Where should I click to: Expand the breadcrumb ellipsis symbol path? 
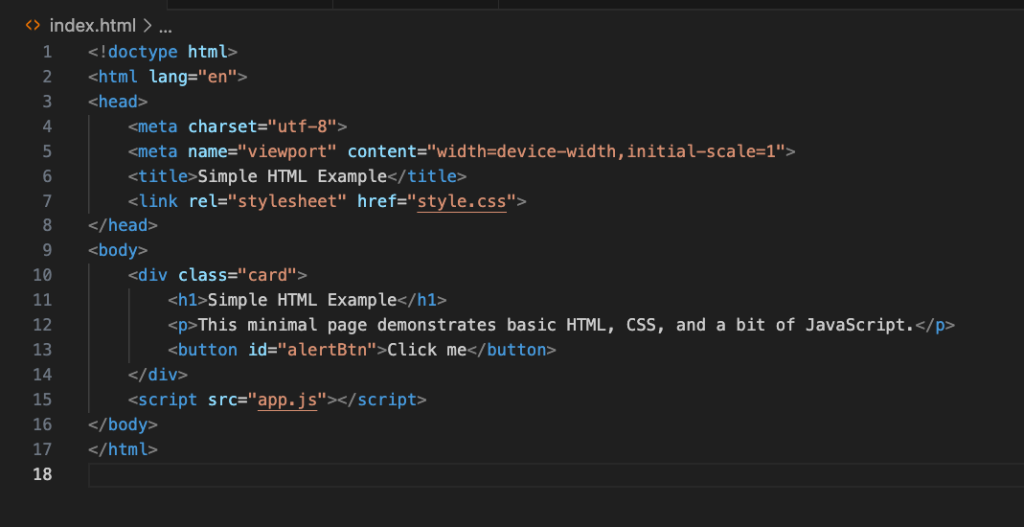(166, 25)
